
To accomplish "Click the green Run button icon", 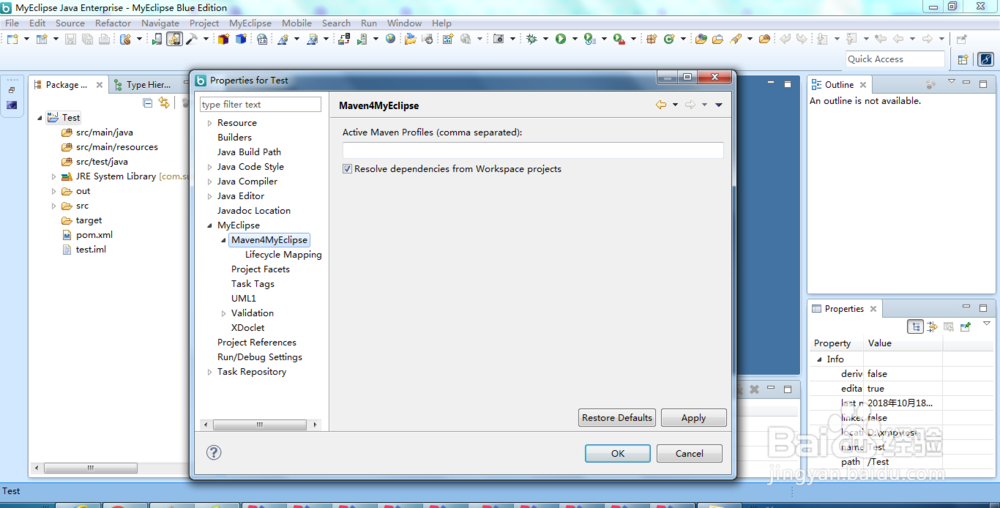I will click(561, 39).
